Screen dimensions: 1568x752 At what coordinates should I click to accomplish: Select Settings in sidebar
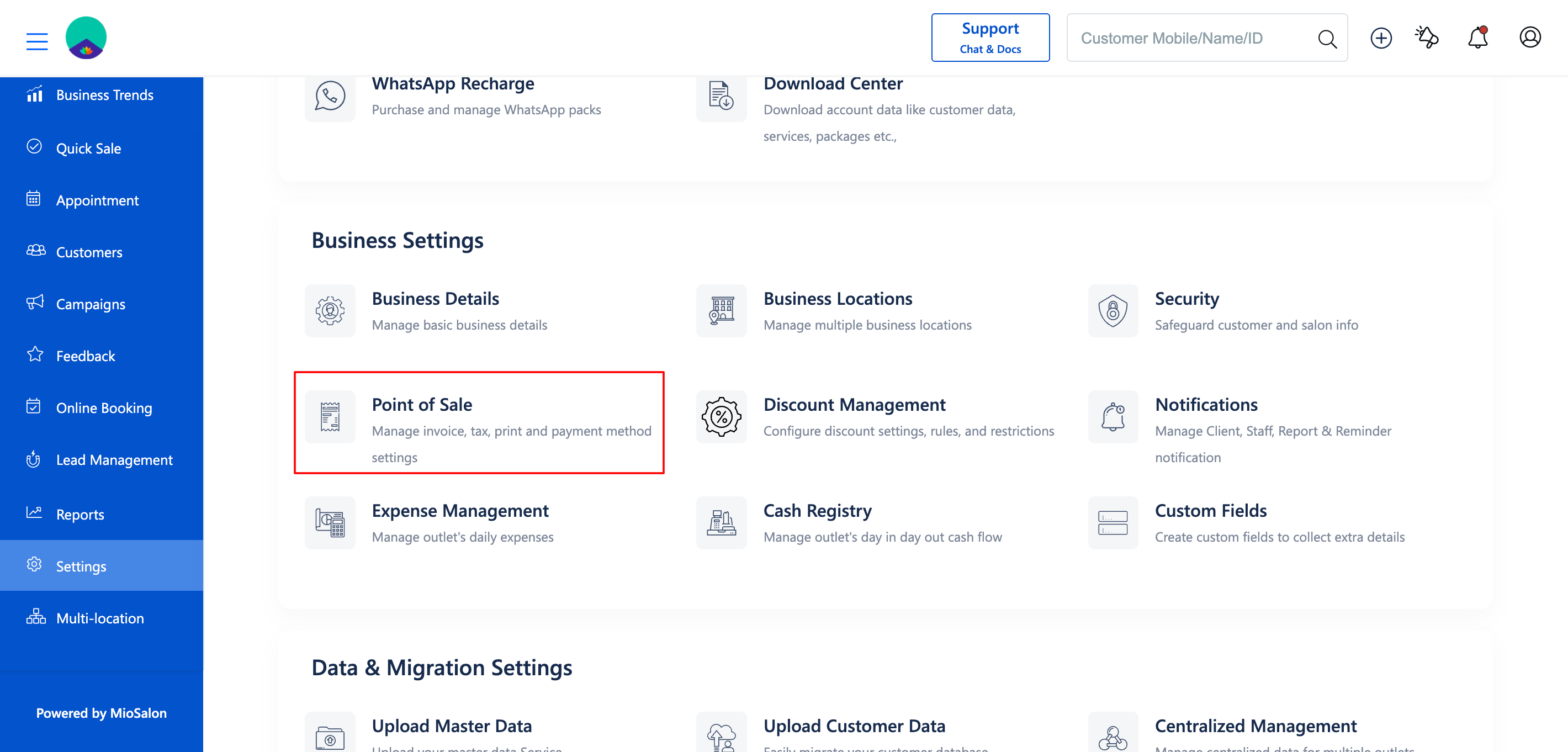coord(102,566)
